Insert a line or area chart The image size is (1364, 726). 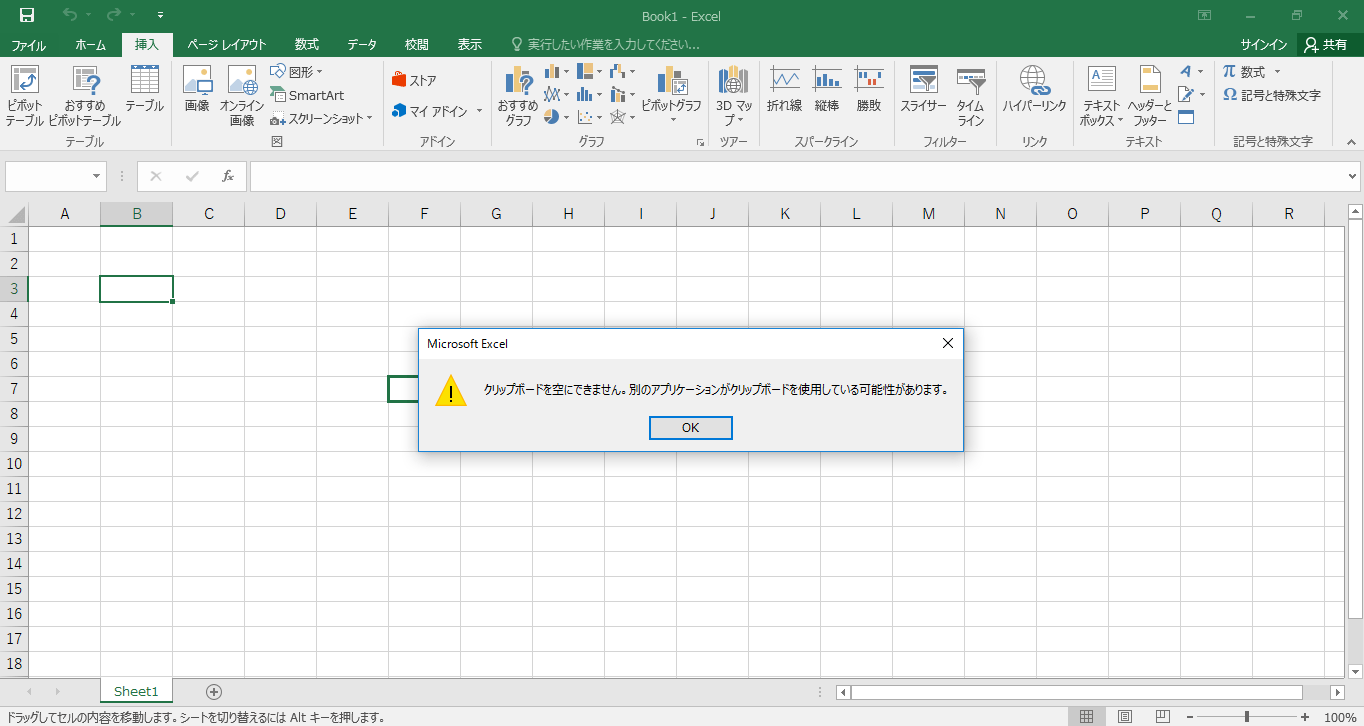click(557, 95)
